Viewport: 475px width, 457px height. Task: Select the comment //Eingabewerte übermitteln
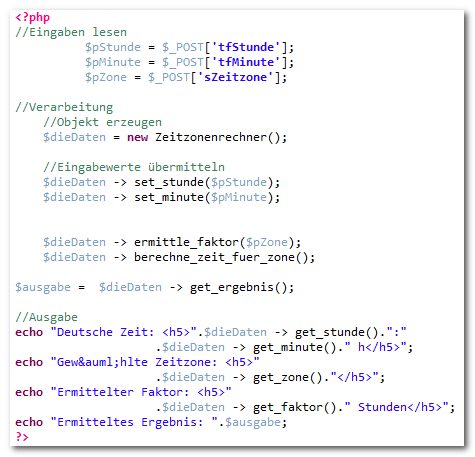click(x=134, y=167)
